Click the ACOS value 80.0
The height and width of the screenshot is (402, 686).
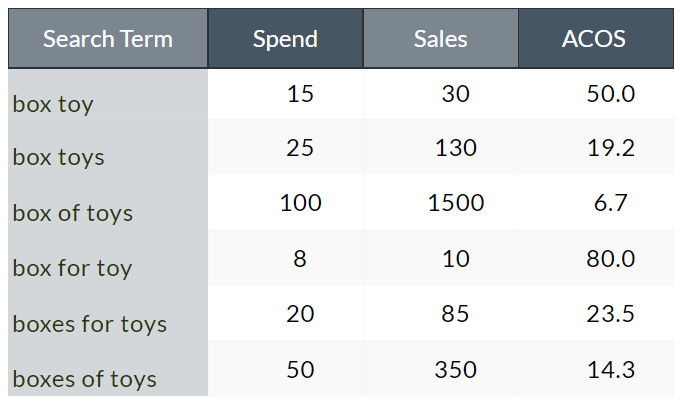point(610,259)
